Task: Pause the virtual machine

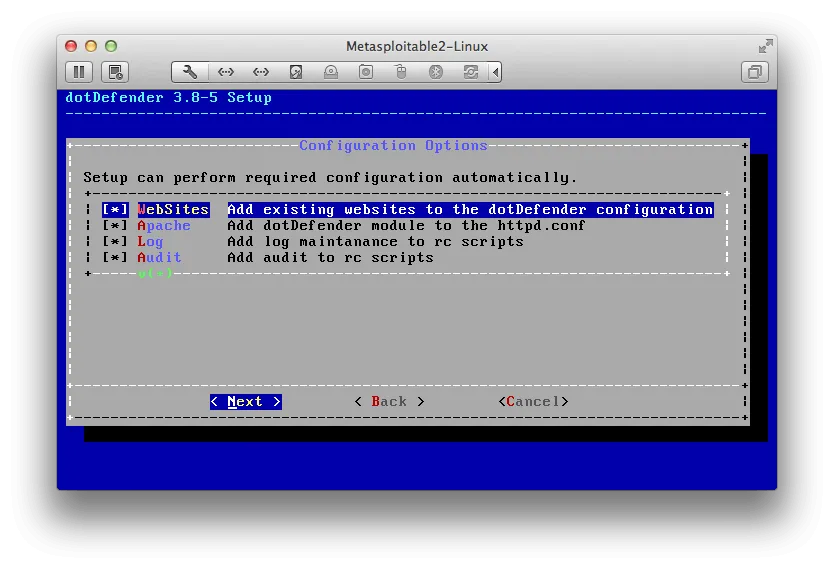Action: (79, 72)
